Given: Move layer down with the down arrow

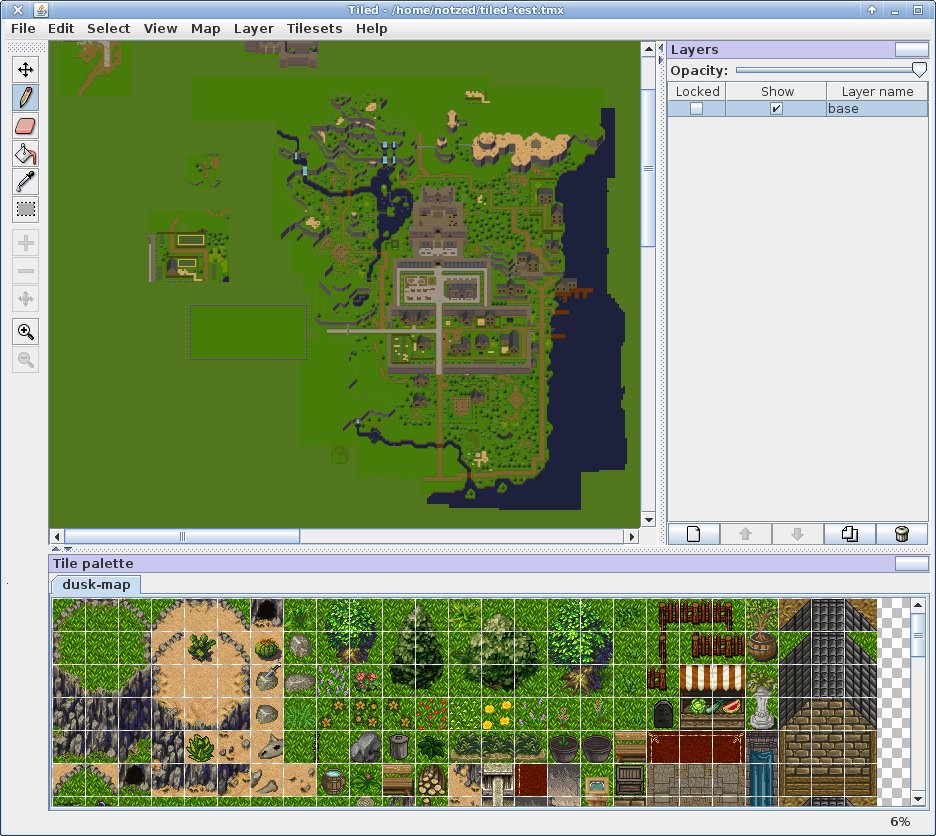Looking at the screenshot, I should click(x=798, y=534).
